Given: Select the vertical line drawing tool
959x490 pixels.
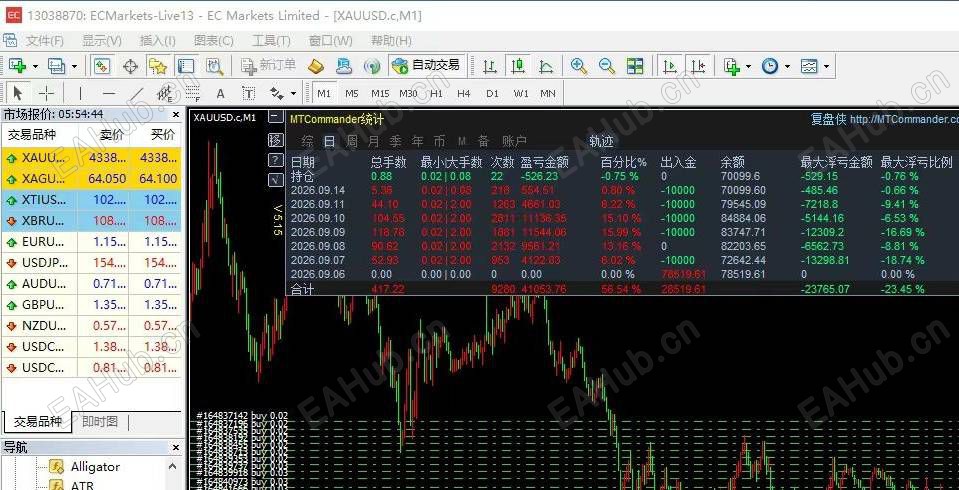Looking at the screenshot, I should pos(80,94).
